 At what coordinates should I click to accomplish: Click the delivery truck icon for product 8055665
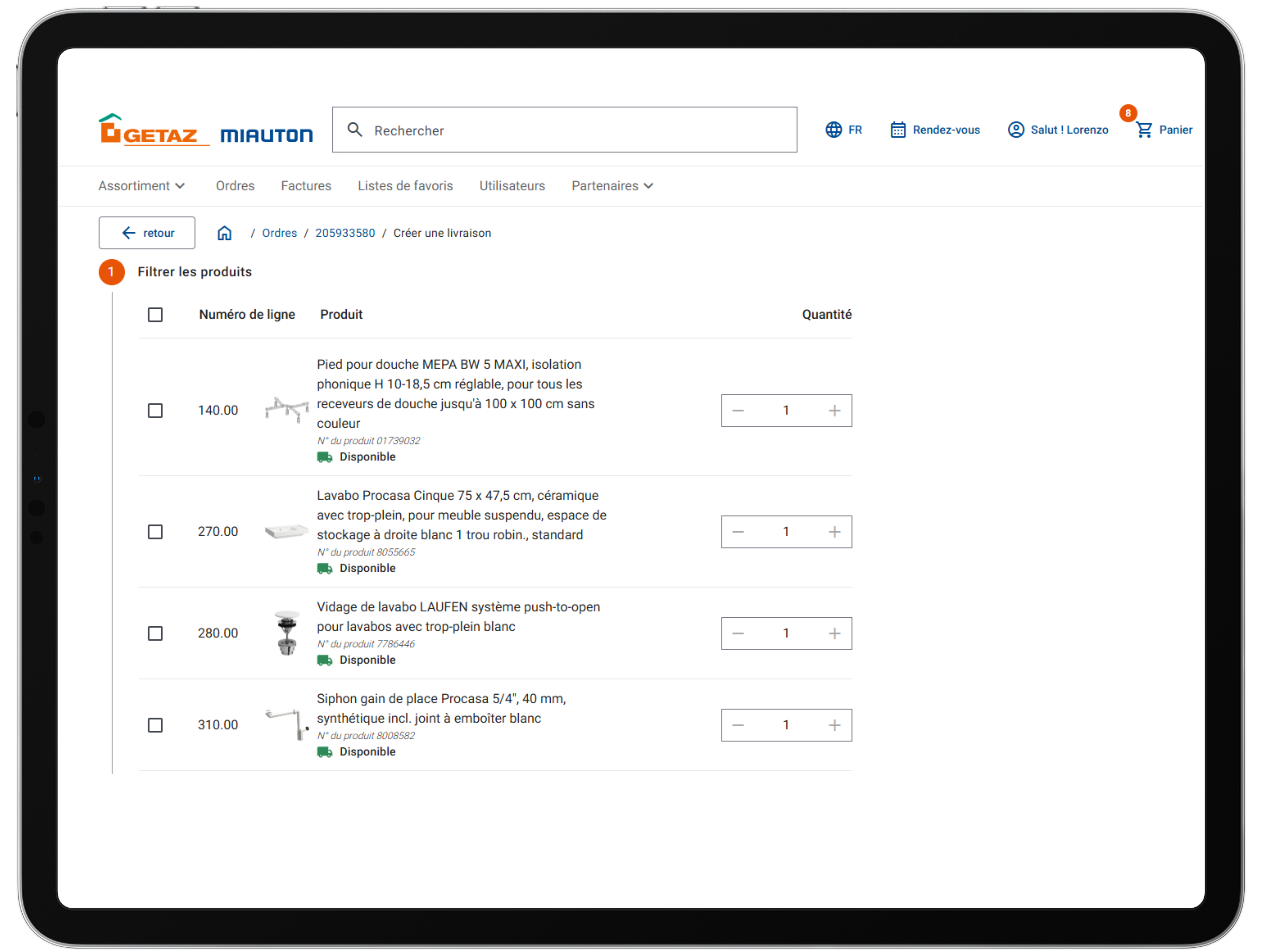325,569
